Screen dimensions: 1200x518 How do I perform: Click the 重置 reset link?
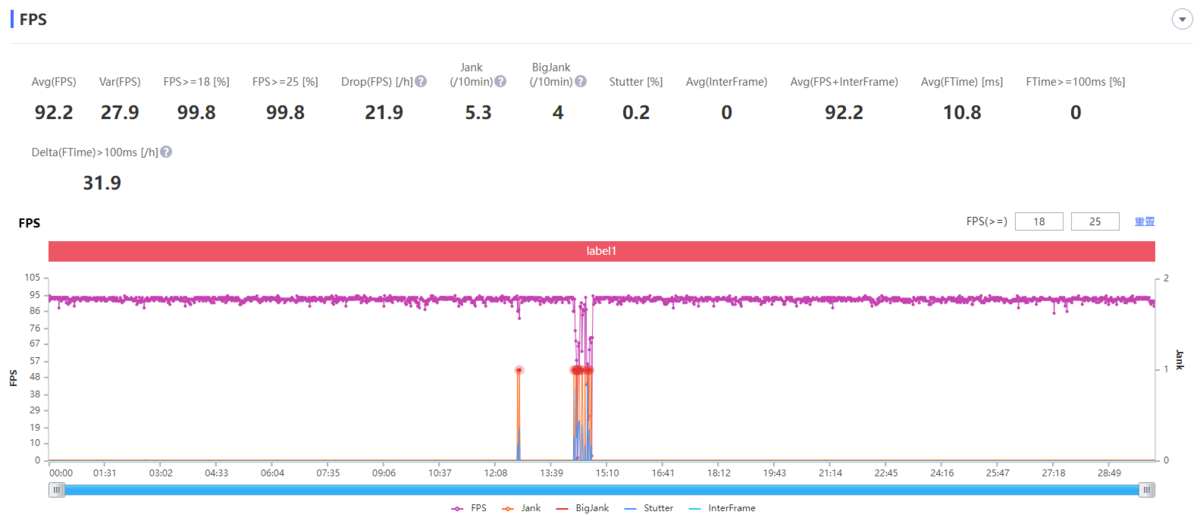click(x=1144, y=222)
